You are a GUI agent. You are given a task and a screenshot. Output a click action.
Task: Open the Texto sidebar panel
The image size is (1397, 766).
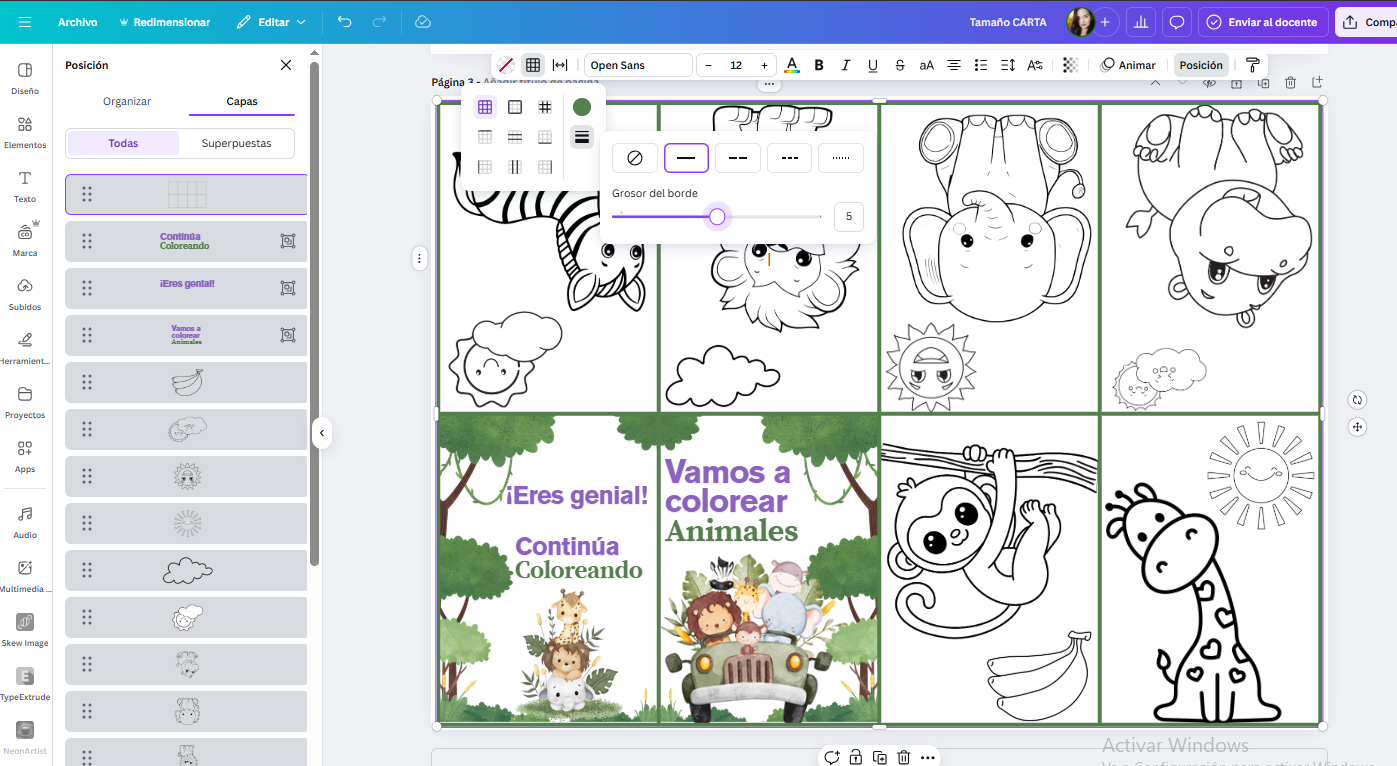tap(25, 185)
